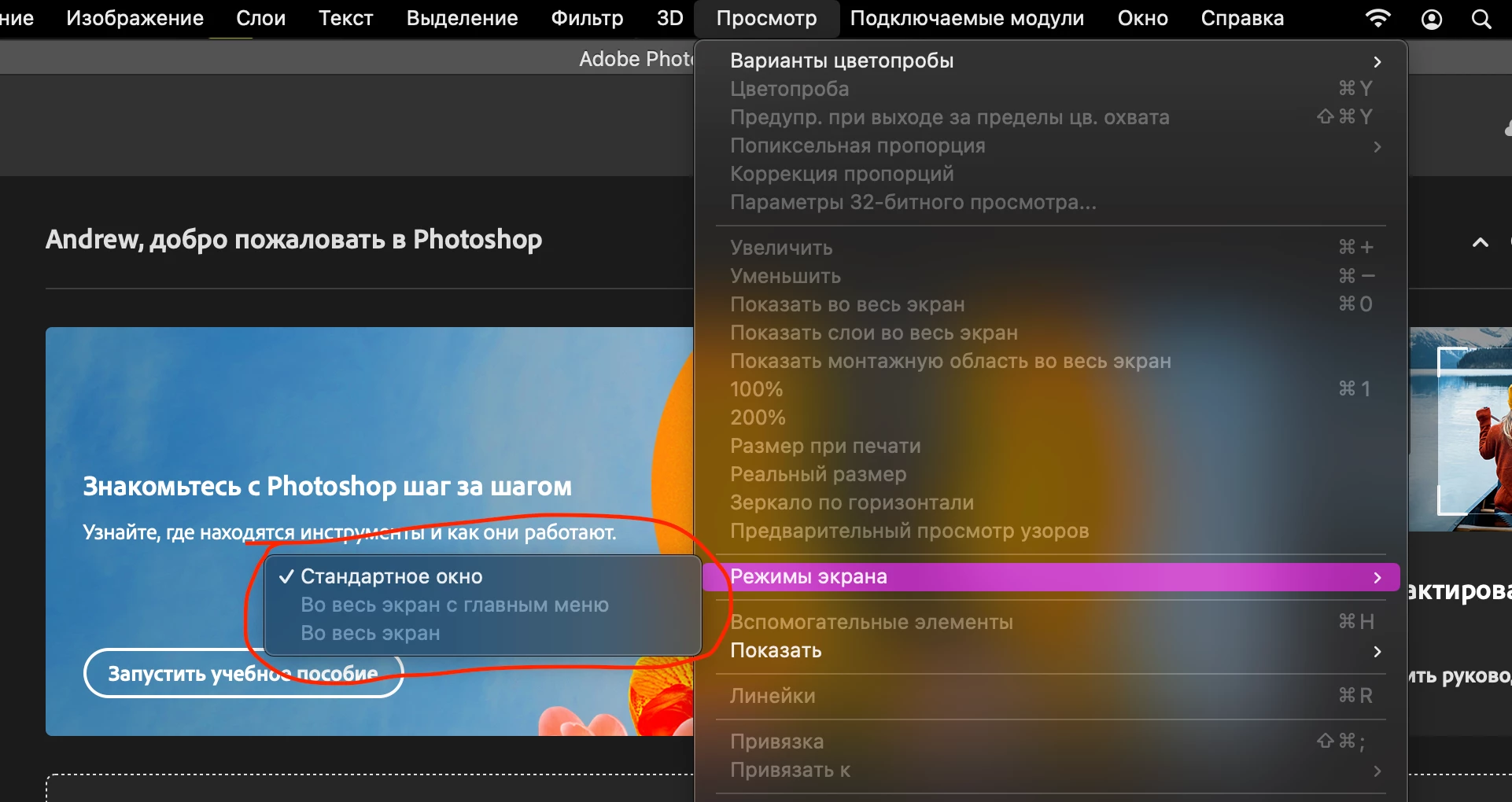Viewport: 1512px width, 802px height.
Task: Open Параметры 32-битного просмотра
Action: 1050,202
